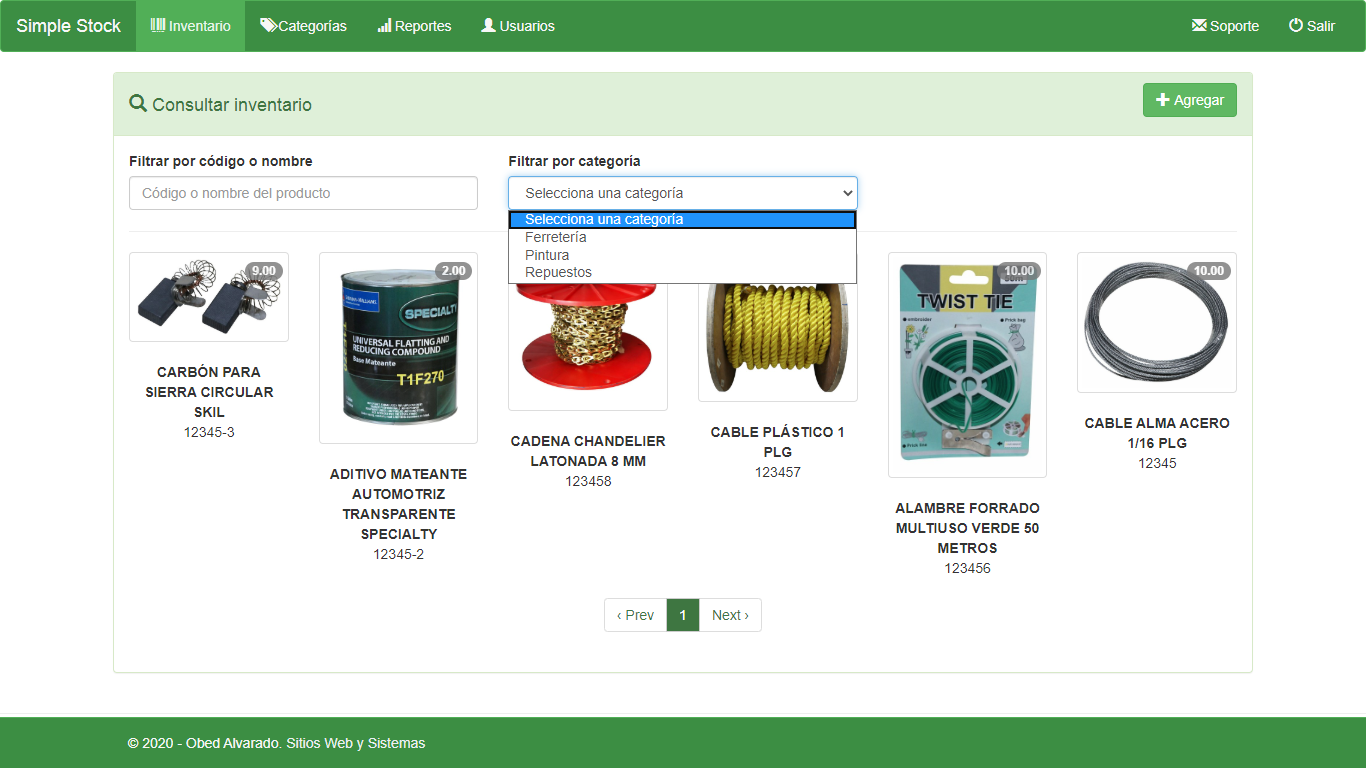
Task: Click the Obed Alvarado footer credit text
Action: point(276,743)
